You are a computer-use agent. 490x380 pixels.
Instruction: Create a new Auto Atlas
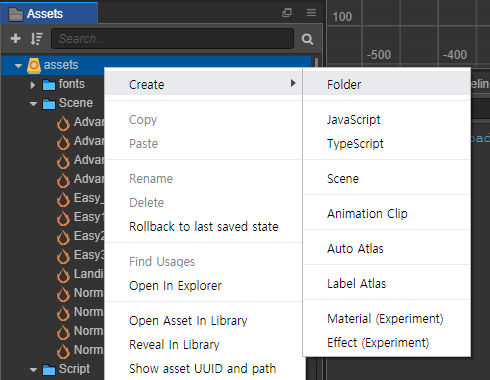click(387, 249)
